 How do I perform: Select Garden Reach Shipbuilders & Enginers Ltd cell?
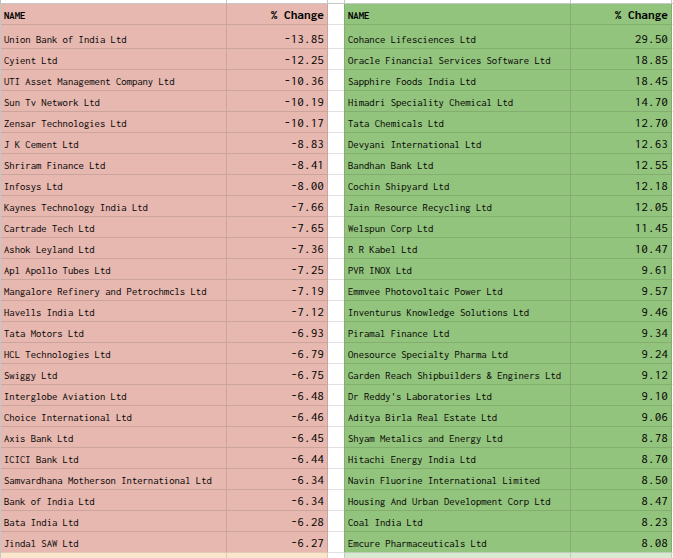point(457,376)
